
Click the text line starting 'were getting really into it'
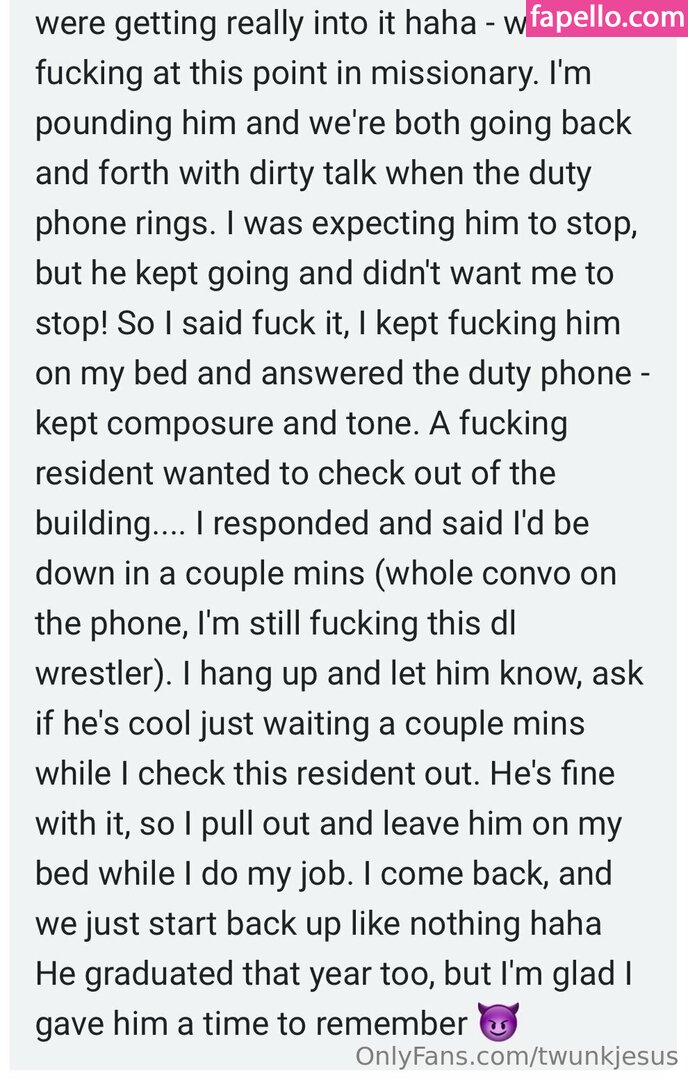[x=270, y=23]
